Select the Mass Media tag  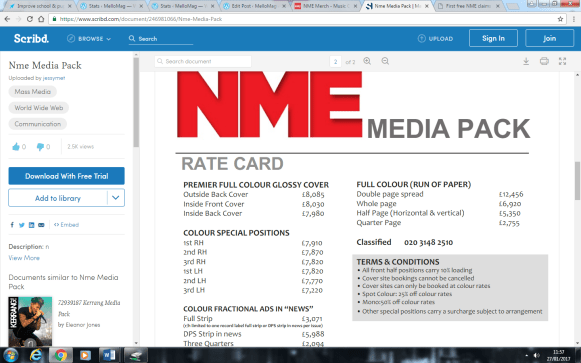[x=33, y=91]
